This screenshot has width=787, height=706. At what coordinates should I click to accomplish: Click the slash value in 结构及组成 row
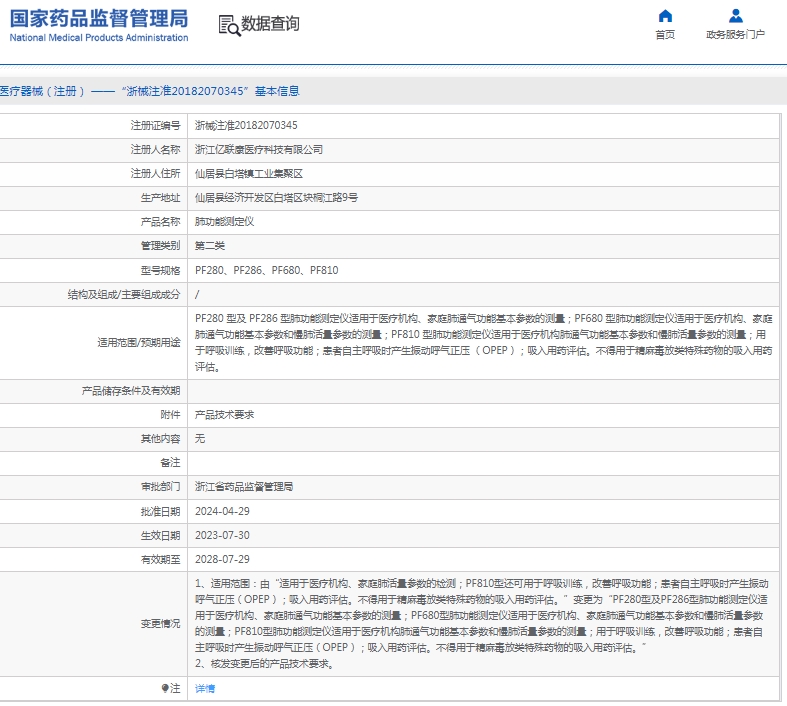197,295
